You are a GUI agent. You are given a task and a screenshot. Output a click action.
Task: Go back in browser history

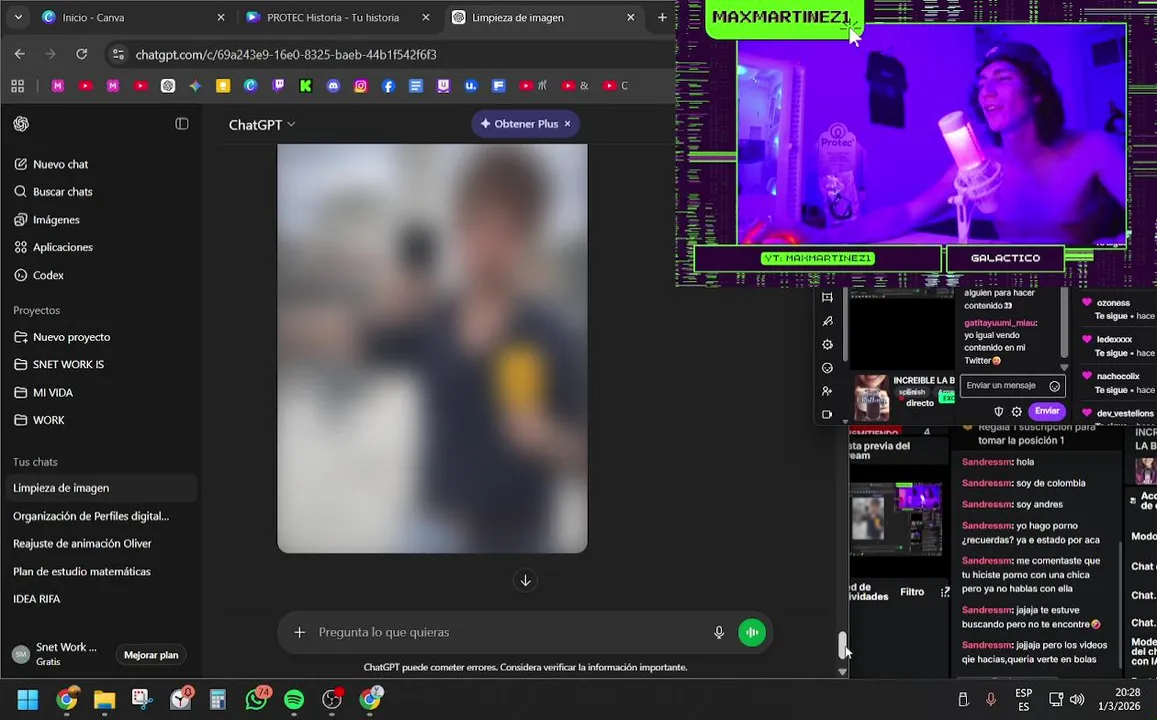[20, 54]
